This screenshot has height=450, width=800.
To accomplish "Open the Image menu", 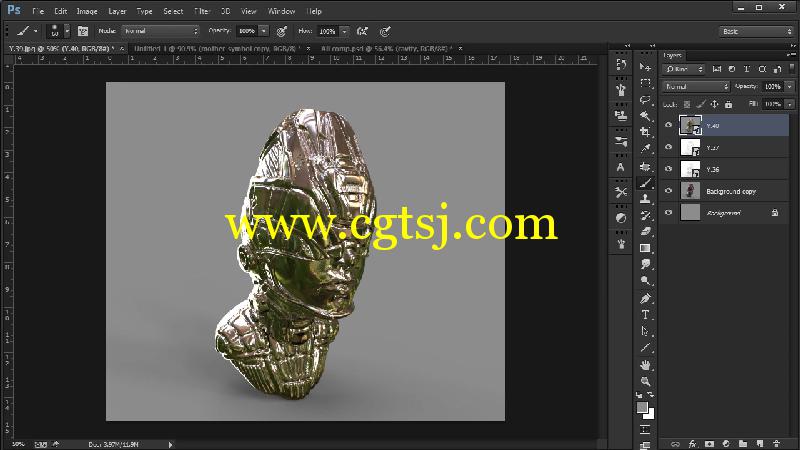I will point(87,11).
